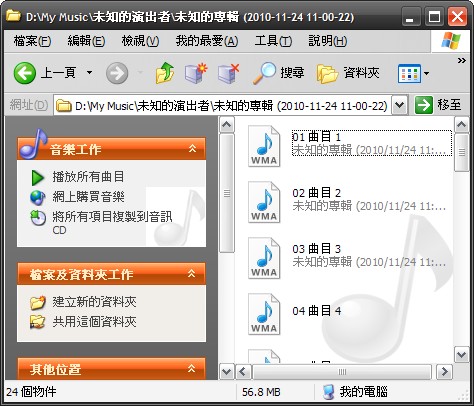474x406 pixels.
Task: Select the WMA icon for 01 曲目 1
Action: tap(264, 146)
